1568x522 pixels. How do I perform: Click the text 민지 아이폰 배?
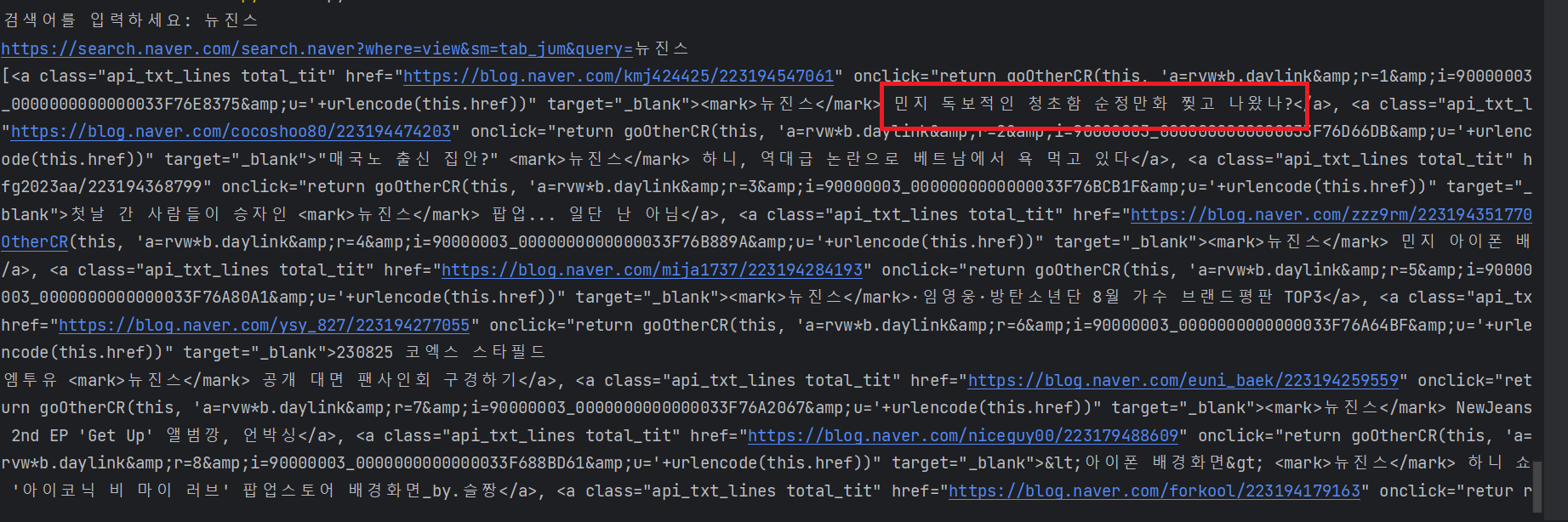click(x=1466, y=242)
